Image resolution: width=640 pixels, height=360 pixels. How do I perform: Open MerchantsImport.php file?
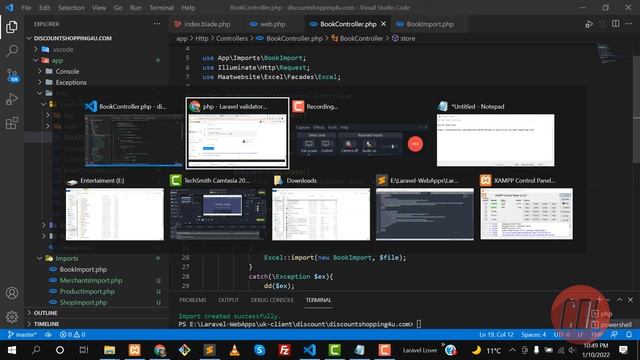91,280
